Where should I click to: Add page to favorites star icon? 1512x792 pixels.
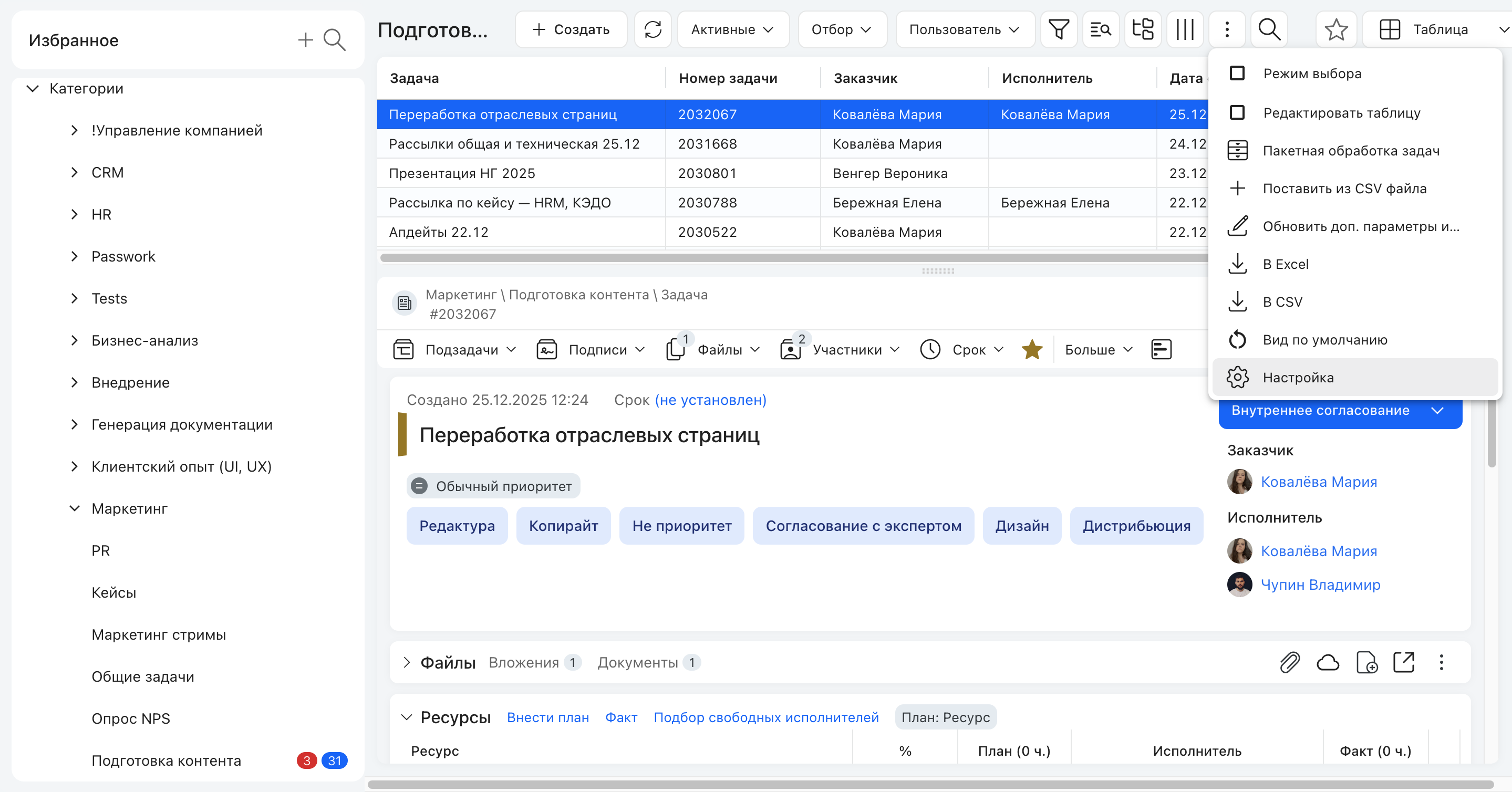[1336, 29]
